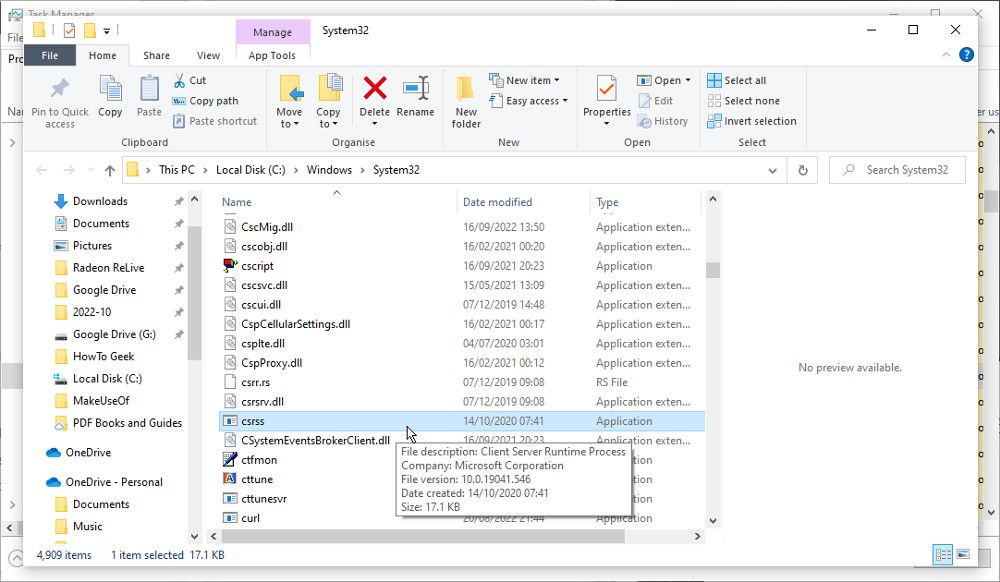Image resolution: width=1000 pixels, height=582 pixels.
Task: Click the Rename icon in the Organise group
Action: click(x=415, y=100)
